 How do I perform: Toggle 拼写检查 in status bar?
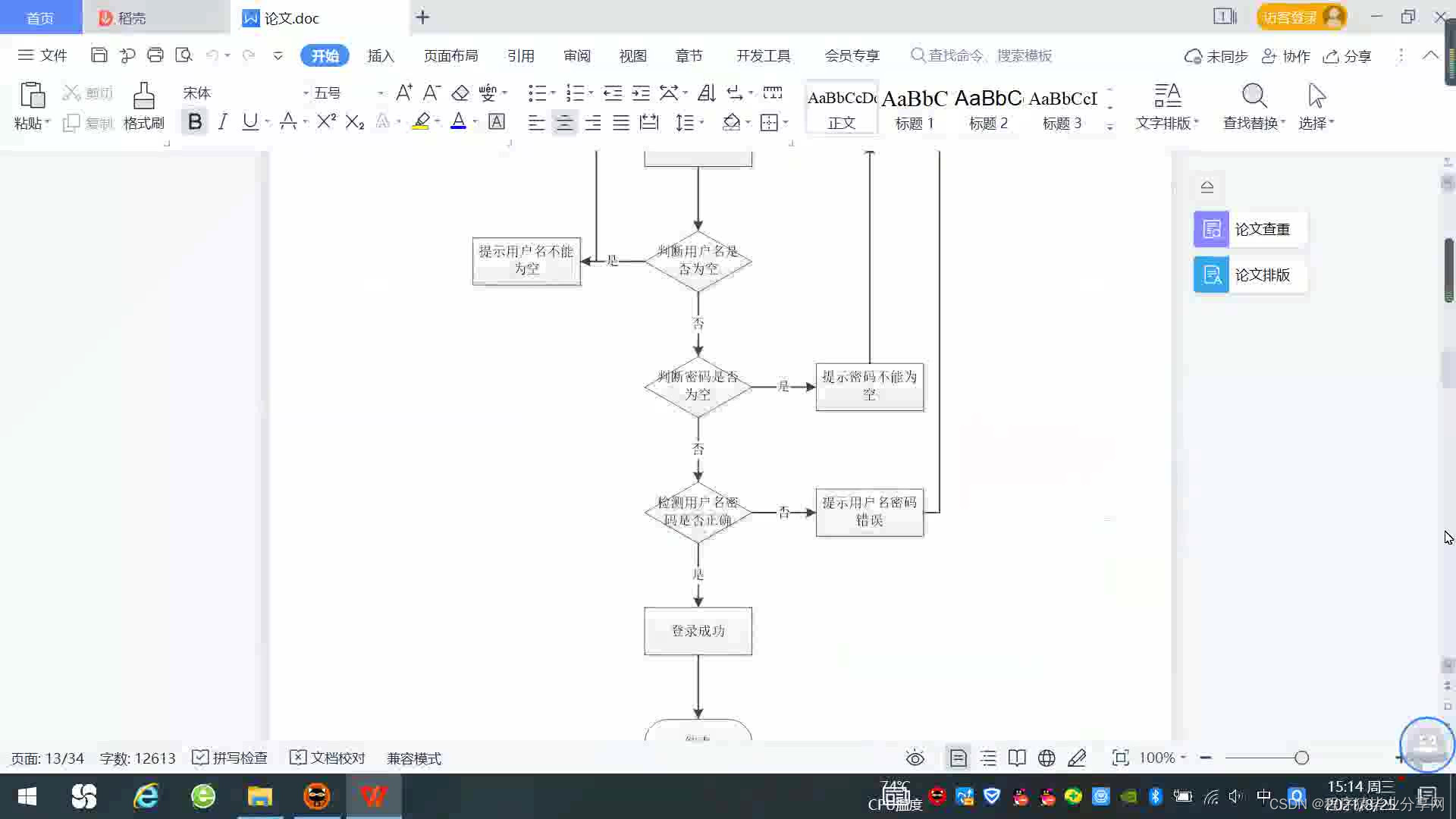click(x=230, y=758)
